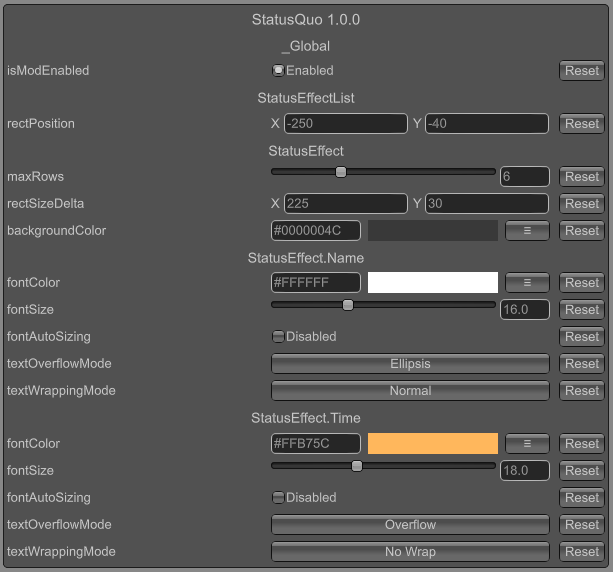Open the StatusEffect.Name fontColor picker menu icon
613x572 pixels.
(x=527, y=283)
